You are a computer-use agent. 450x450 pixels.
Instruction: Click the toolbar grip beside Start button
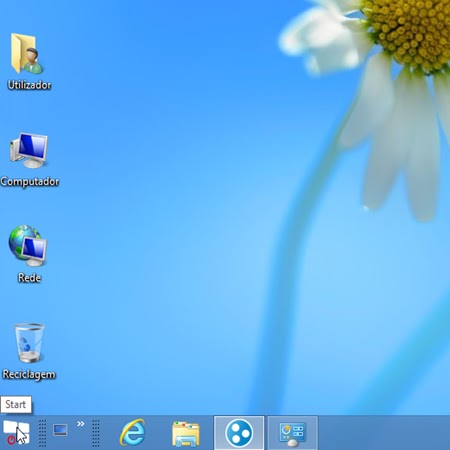tap(42, 433)
